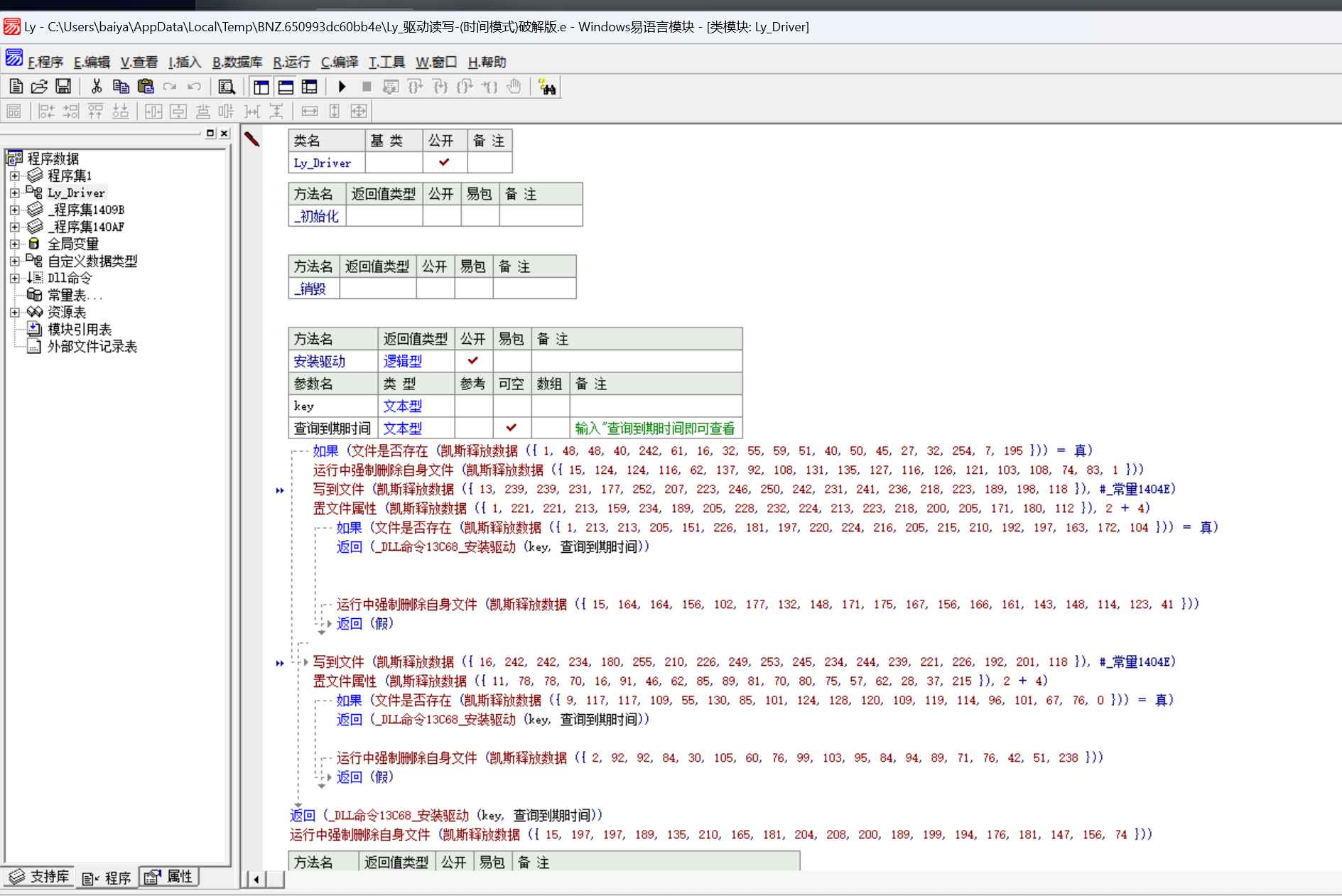Paste from the clipboard
Viewport: 1342px width, 896px height.
coord(146,86)
